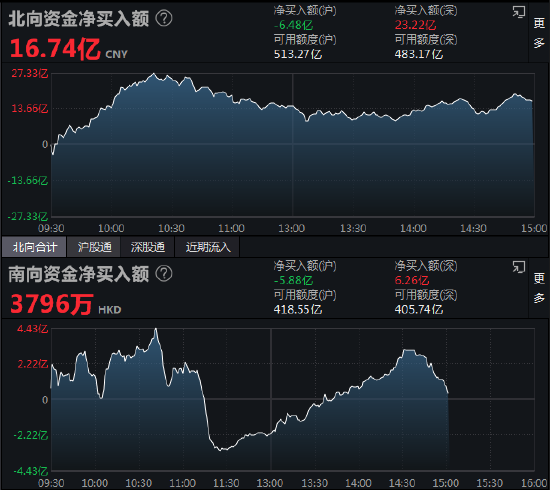Click -2.22亿 axis label on southbound chart

click(31, 436)
